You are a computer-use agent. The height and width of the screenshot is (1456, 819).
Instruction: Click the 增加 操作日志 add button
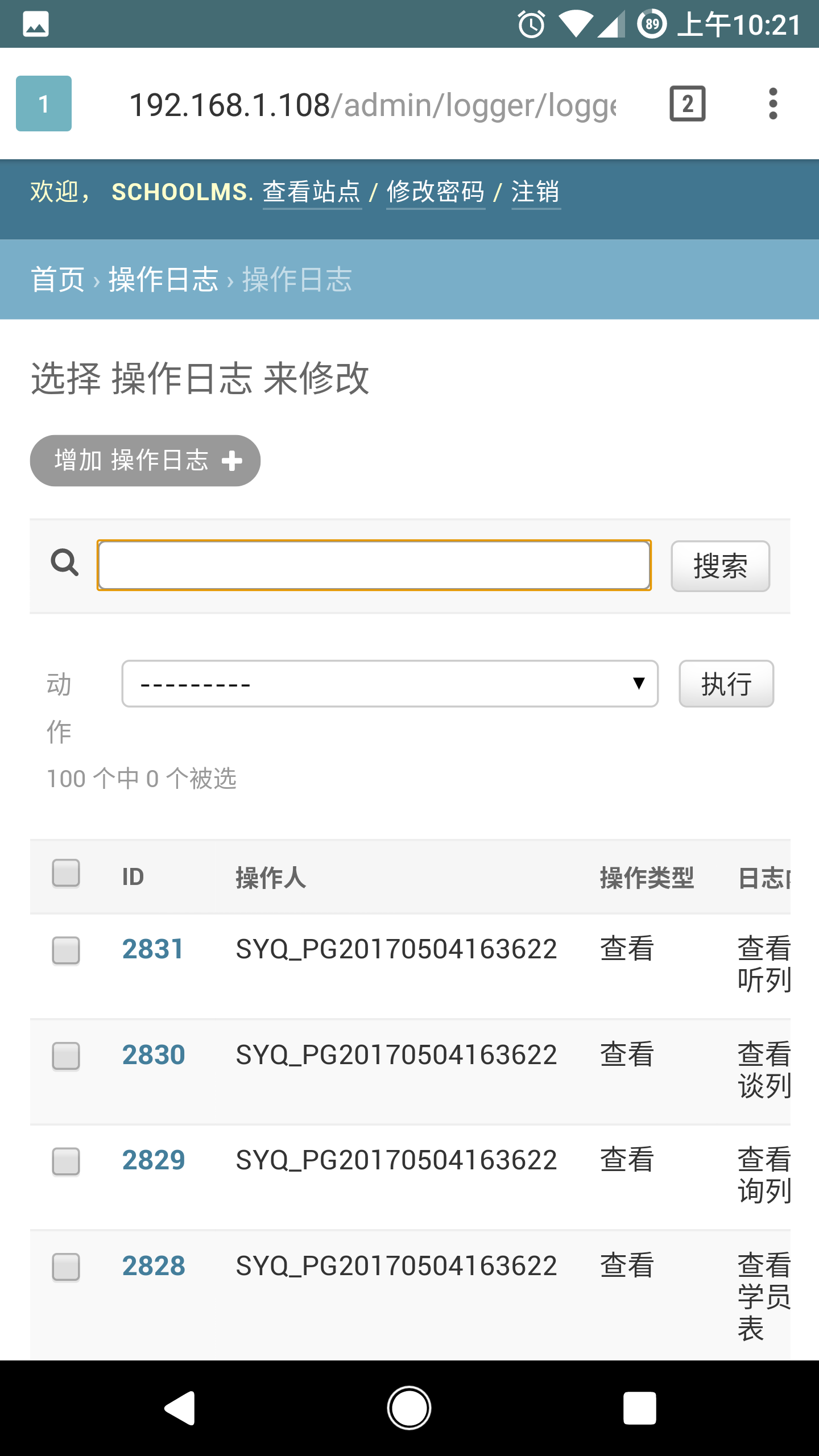click(145, 461)
